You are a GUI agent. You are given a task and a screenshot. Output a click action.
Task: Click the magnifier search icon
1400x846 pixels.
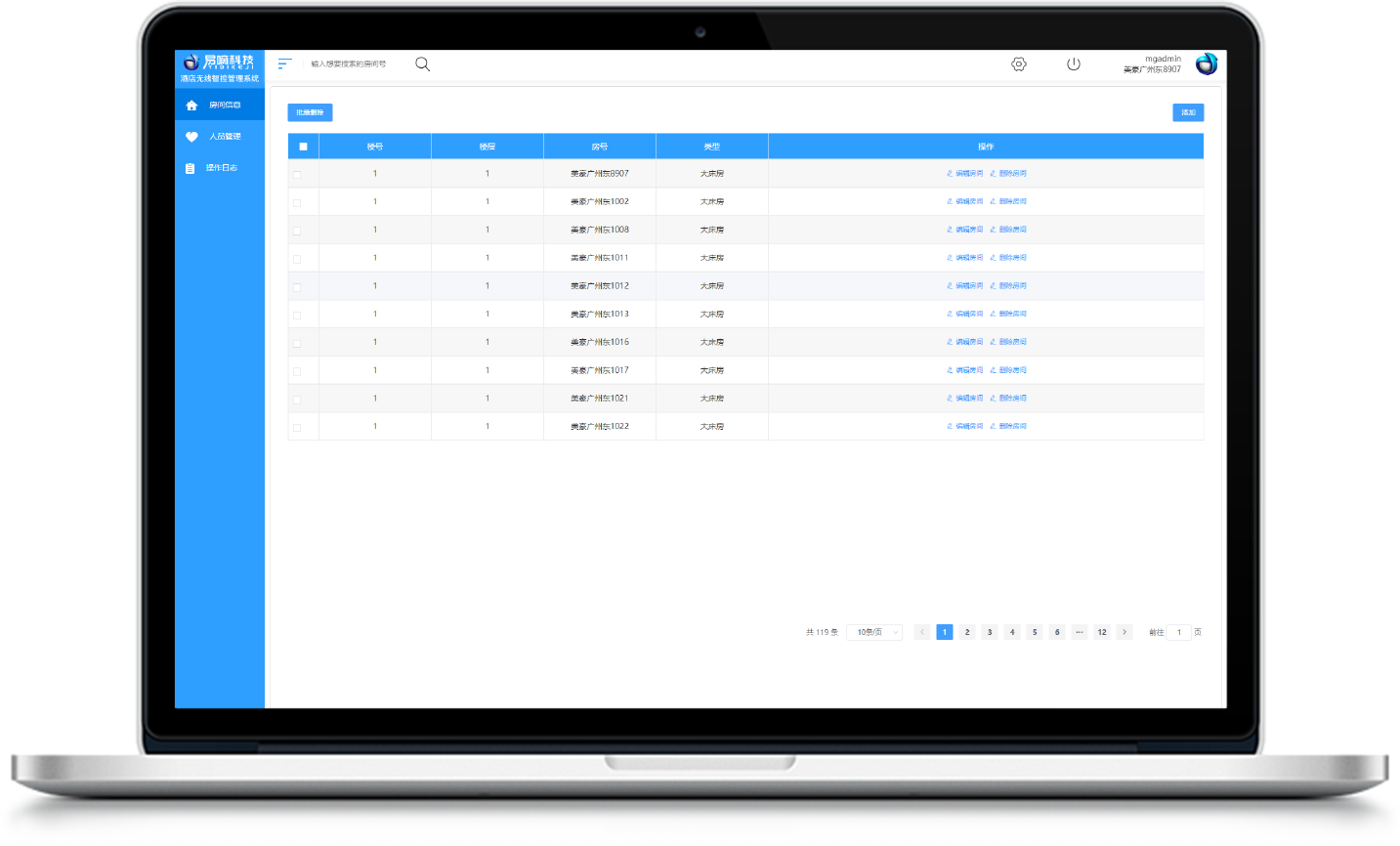(422, 63)
